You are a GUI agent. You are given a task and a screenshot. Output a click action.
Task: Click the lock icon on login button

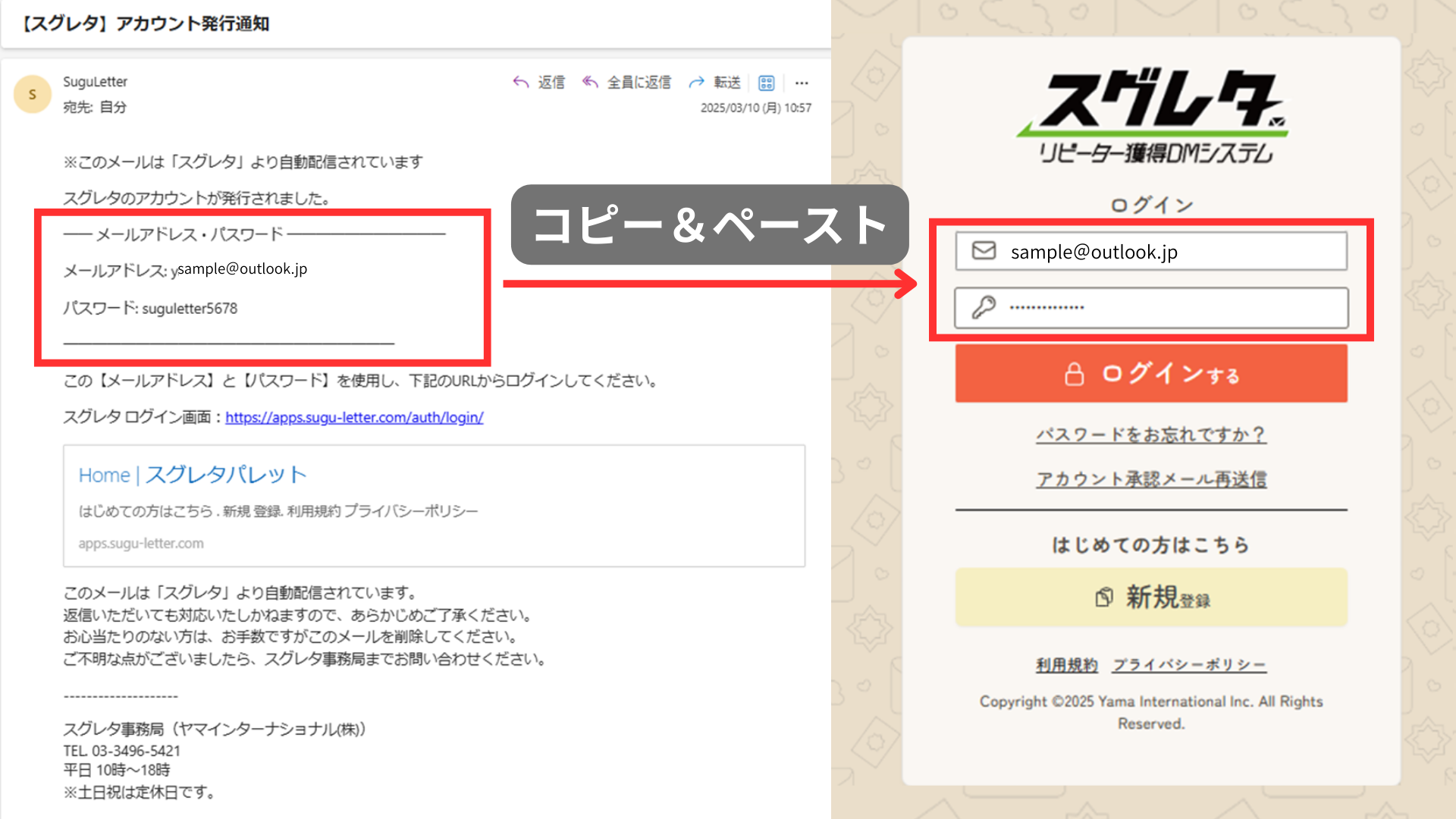[1074, 374]
